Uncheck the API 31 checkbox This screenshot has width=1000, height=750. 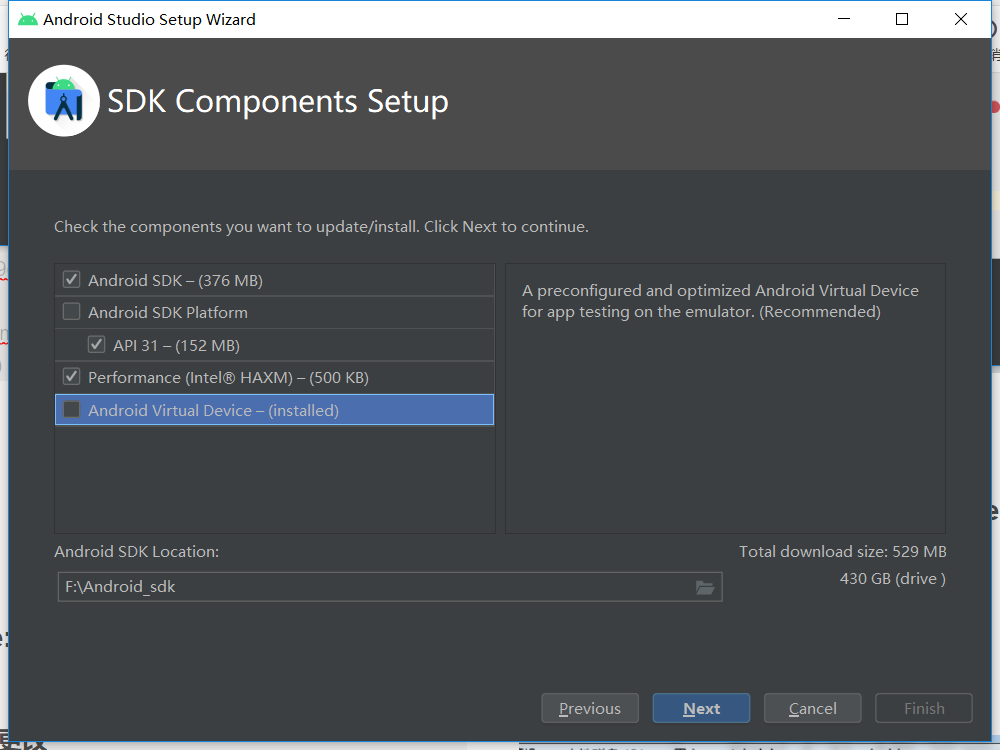tap(96, 345)
